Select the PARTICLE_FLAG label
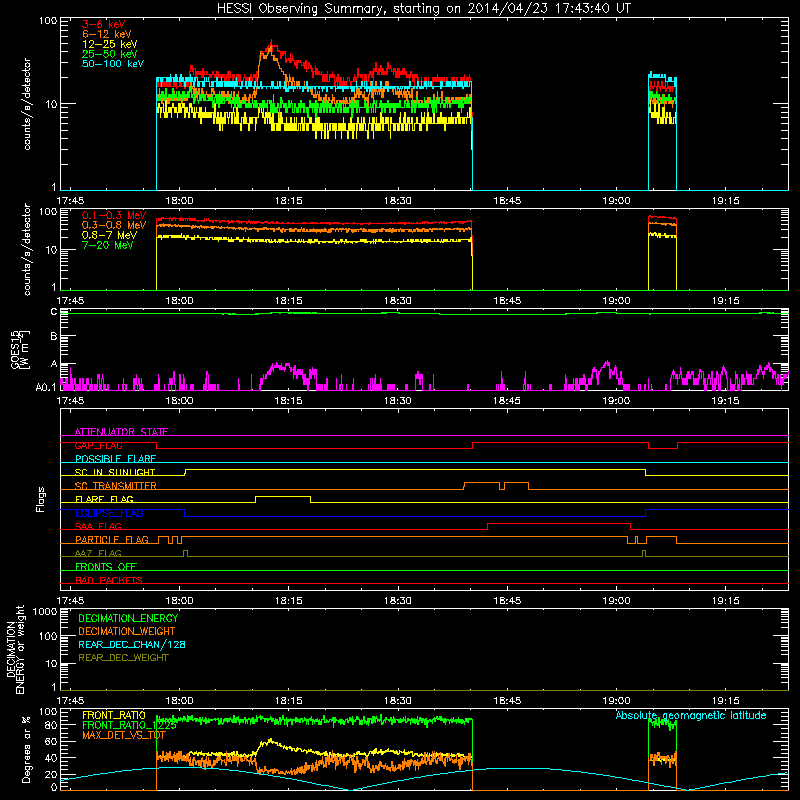 click(x=112, y=540)
